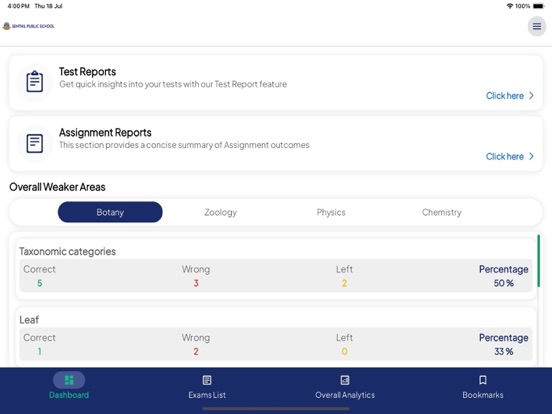Expand Assignment Reports via chevron arrow
Viewport: 552px width, 414px height.
click(x=531, y=156)
